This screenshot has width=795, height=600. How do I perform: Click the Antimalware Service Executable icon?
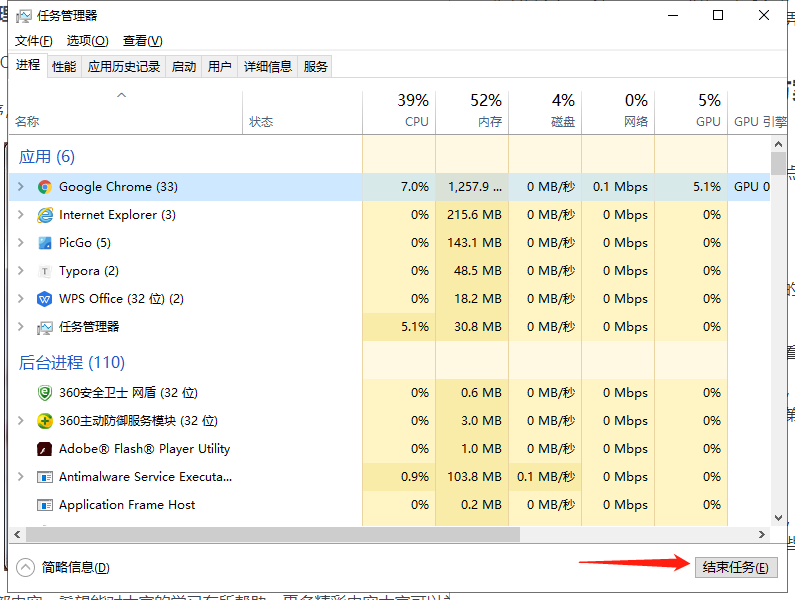45,477
